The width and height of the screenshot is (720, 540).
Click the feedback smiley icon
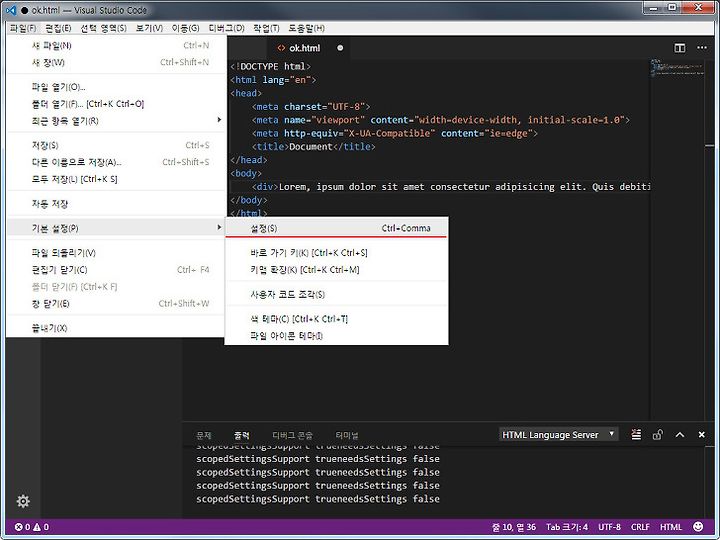point(698,526)
